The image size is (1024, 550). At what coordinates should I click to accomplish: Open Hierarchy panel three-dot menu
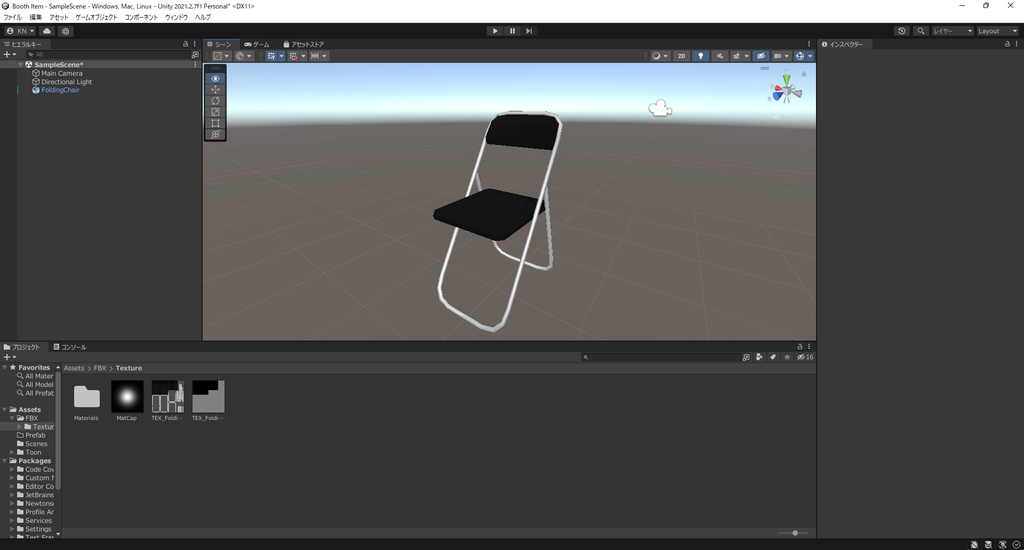tap(195, 44)
